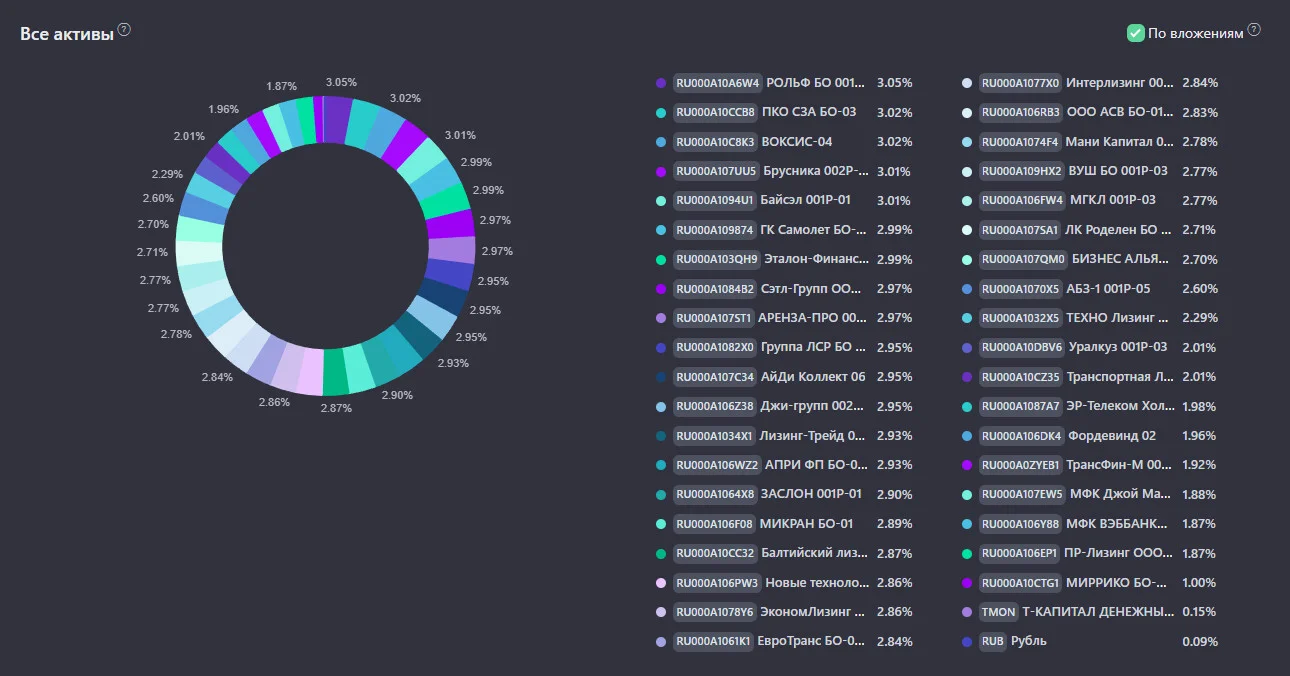This screenshot has height=676, width=1290.
Task: Click the 2.29% label beside donut chart
Action: click(x=167, y=175)
